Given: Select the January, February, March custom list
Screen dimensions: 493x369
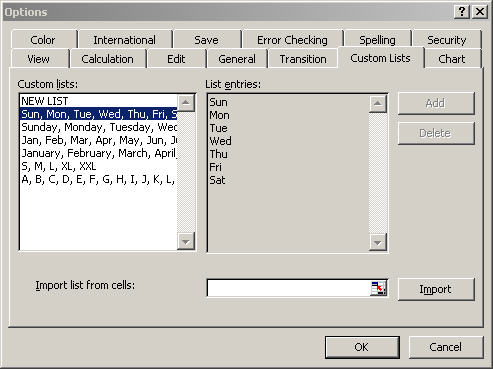Looking at the screenshot, I should [98, 153].
